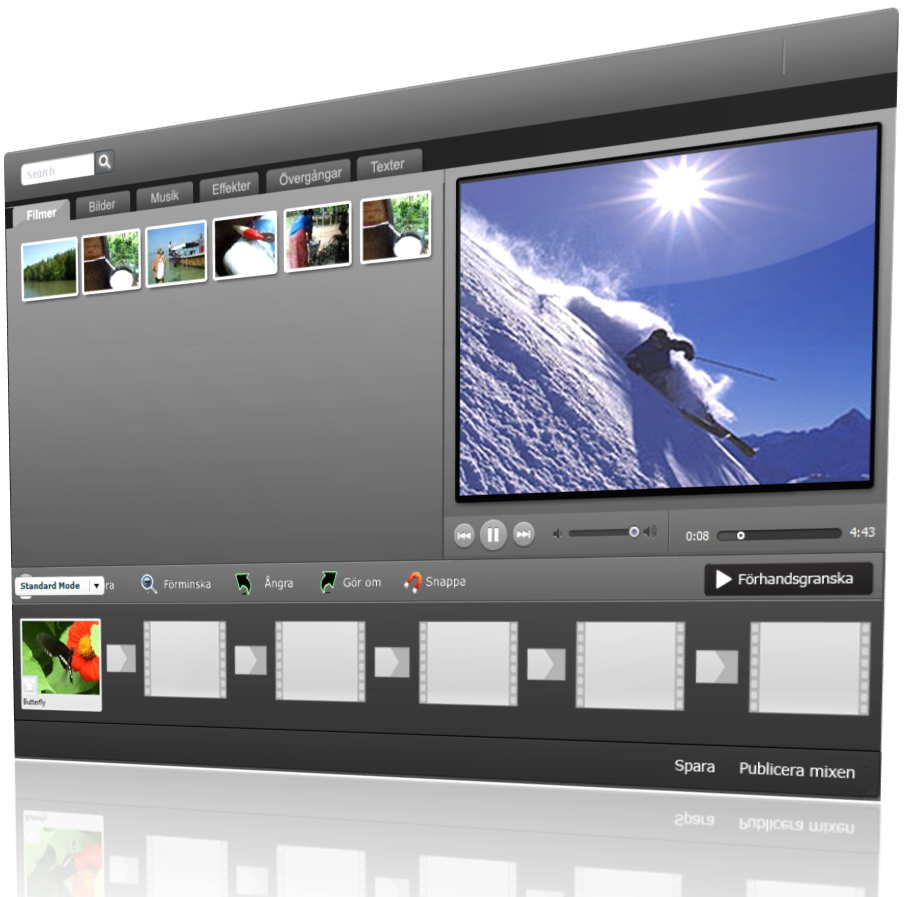
Task: Click first transition arrow after Butterfly clip
Action: pos(121,658)
